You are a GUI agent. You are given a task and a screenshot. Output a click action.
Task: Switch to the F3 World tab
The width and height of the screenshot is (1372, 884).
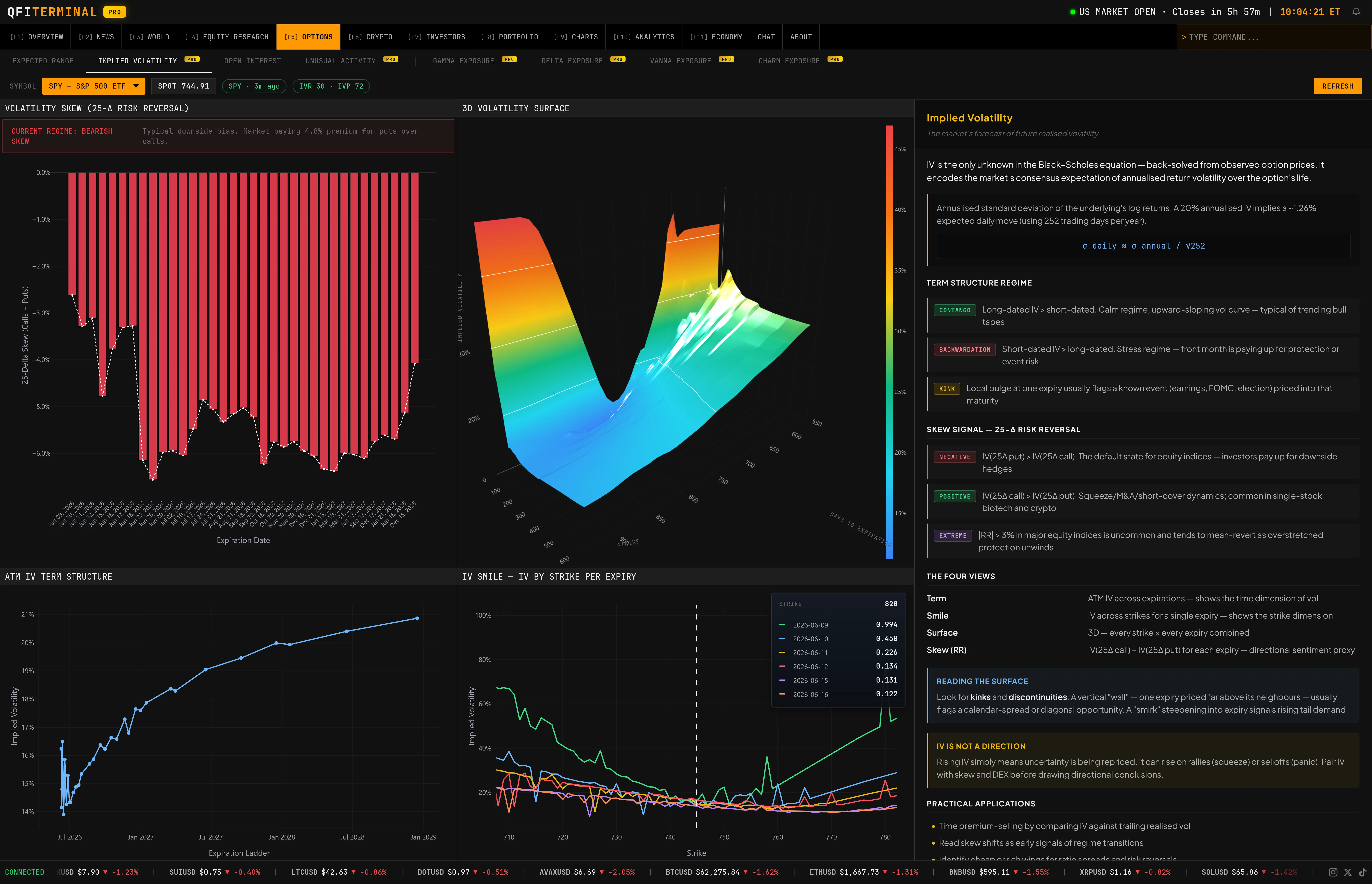[x=149, y=37]
